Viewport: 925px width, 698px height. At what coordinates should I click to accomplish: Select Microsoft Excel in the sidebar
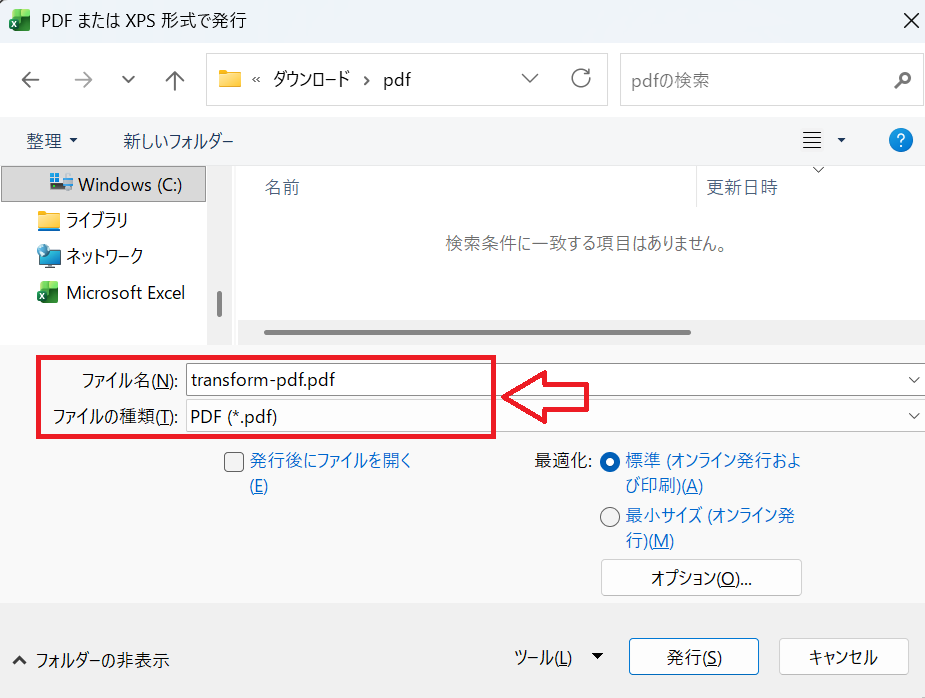126,293
